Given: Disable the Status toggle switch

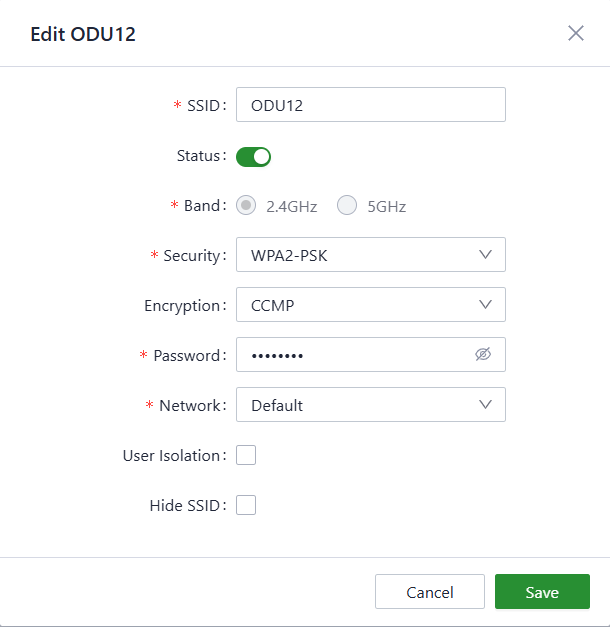Looking at the screenshot, I should (x=254, y=156).
